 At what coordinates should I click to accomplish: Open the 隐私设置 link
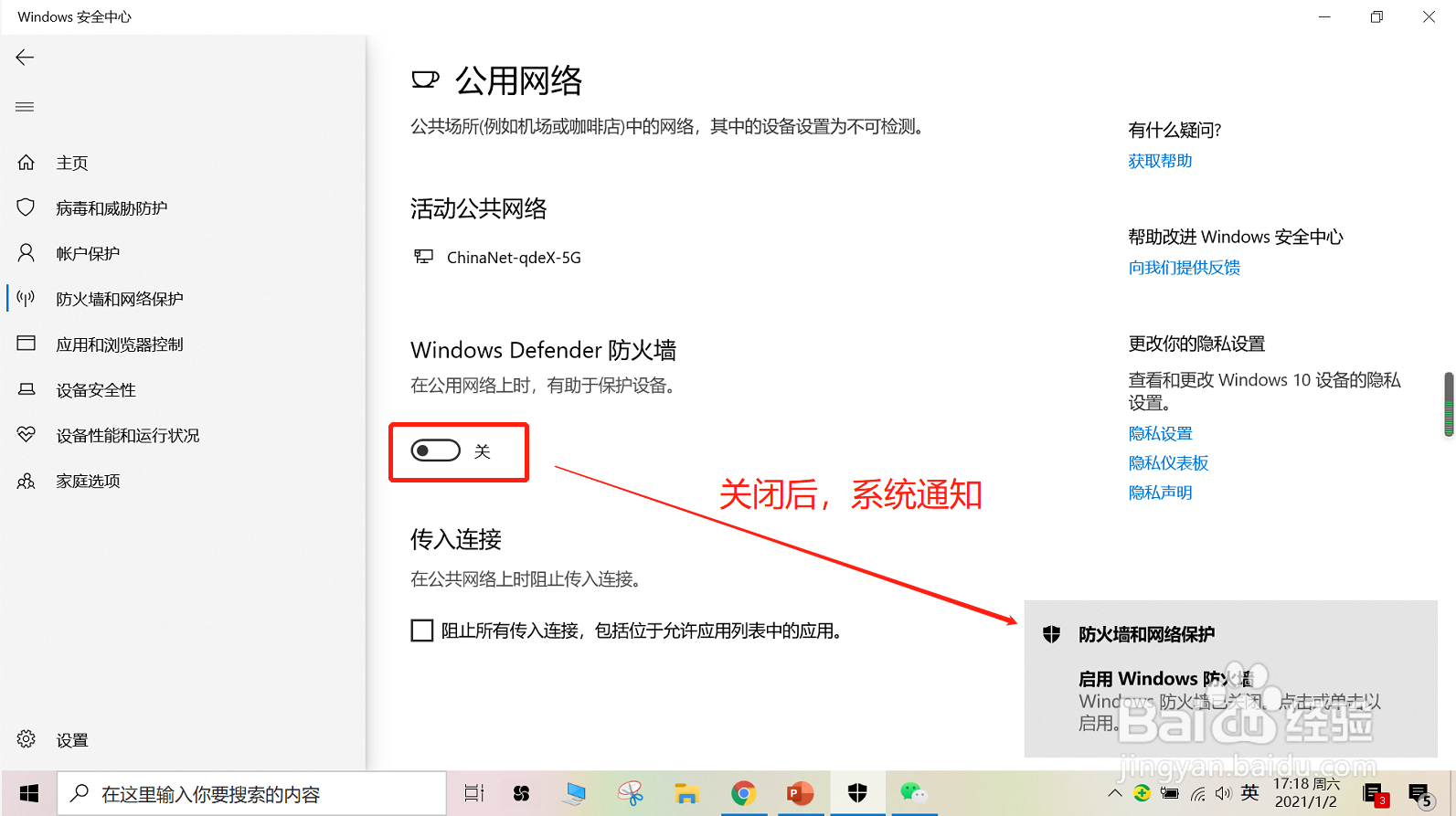1160,433
